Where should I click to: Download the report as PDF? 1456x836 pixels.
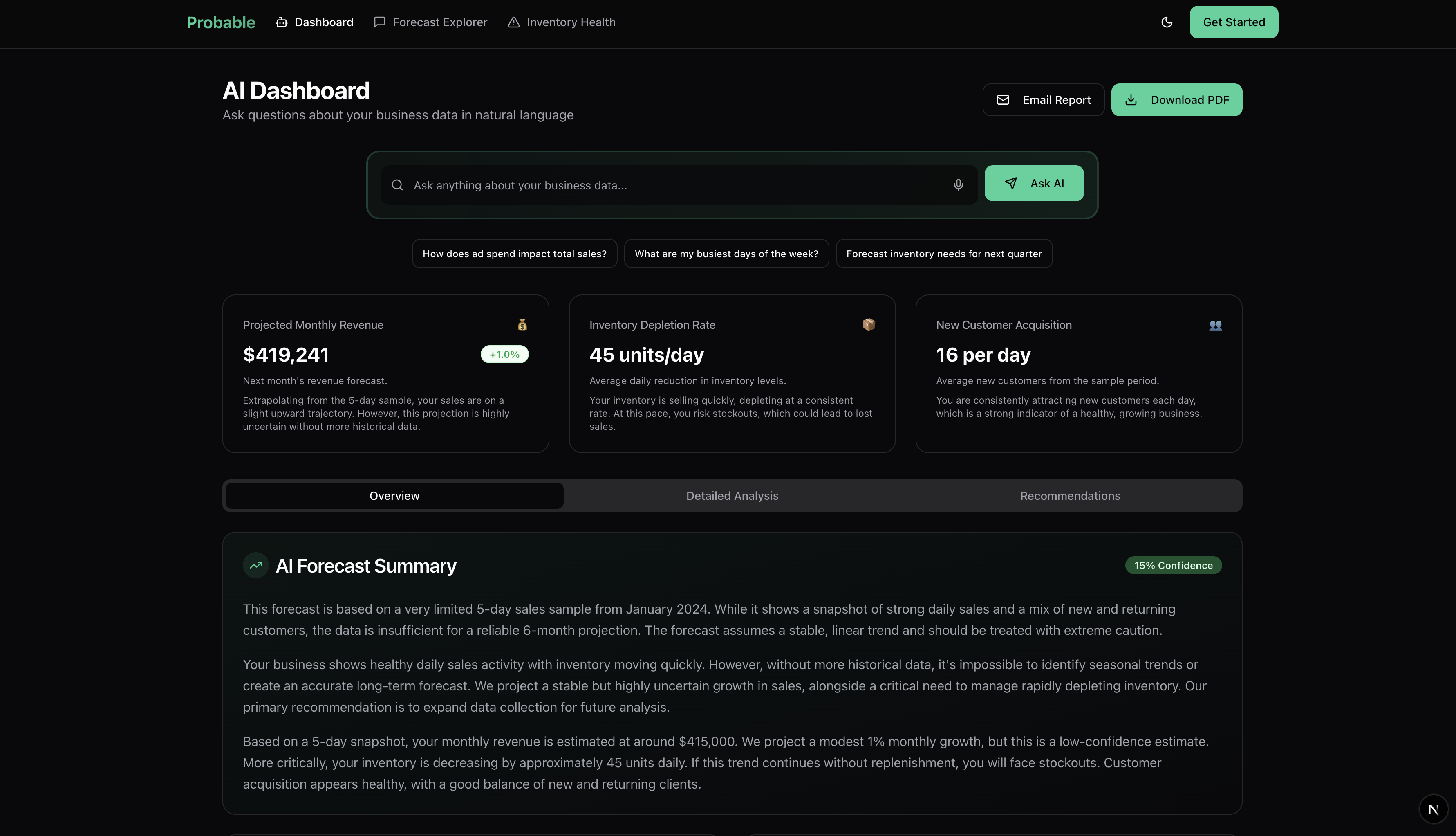(1176, 100)
